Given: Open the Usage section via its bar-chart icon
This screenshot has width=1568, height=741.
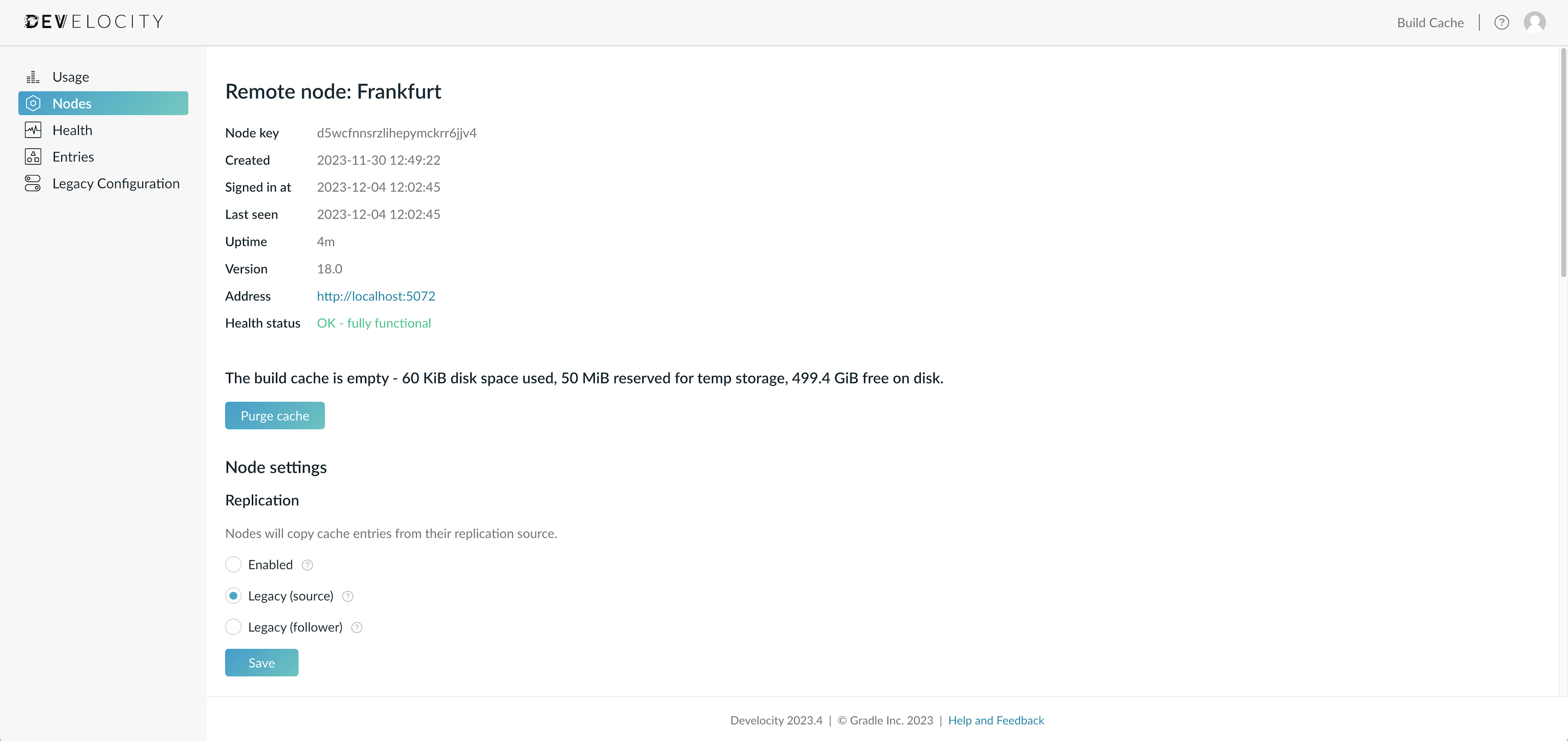Looking at the screenshot, I should point(33,76).
